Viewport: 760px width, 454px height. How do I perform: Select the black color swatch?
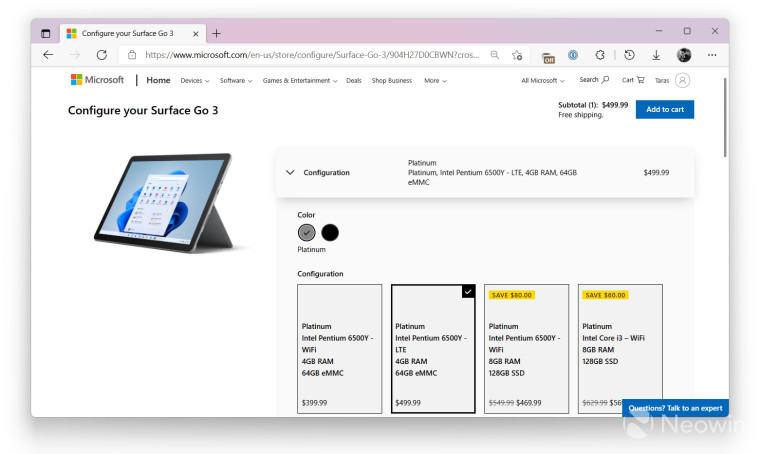tap(330, 233)
